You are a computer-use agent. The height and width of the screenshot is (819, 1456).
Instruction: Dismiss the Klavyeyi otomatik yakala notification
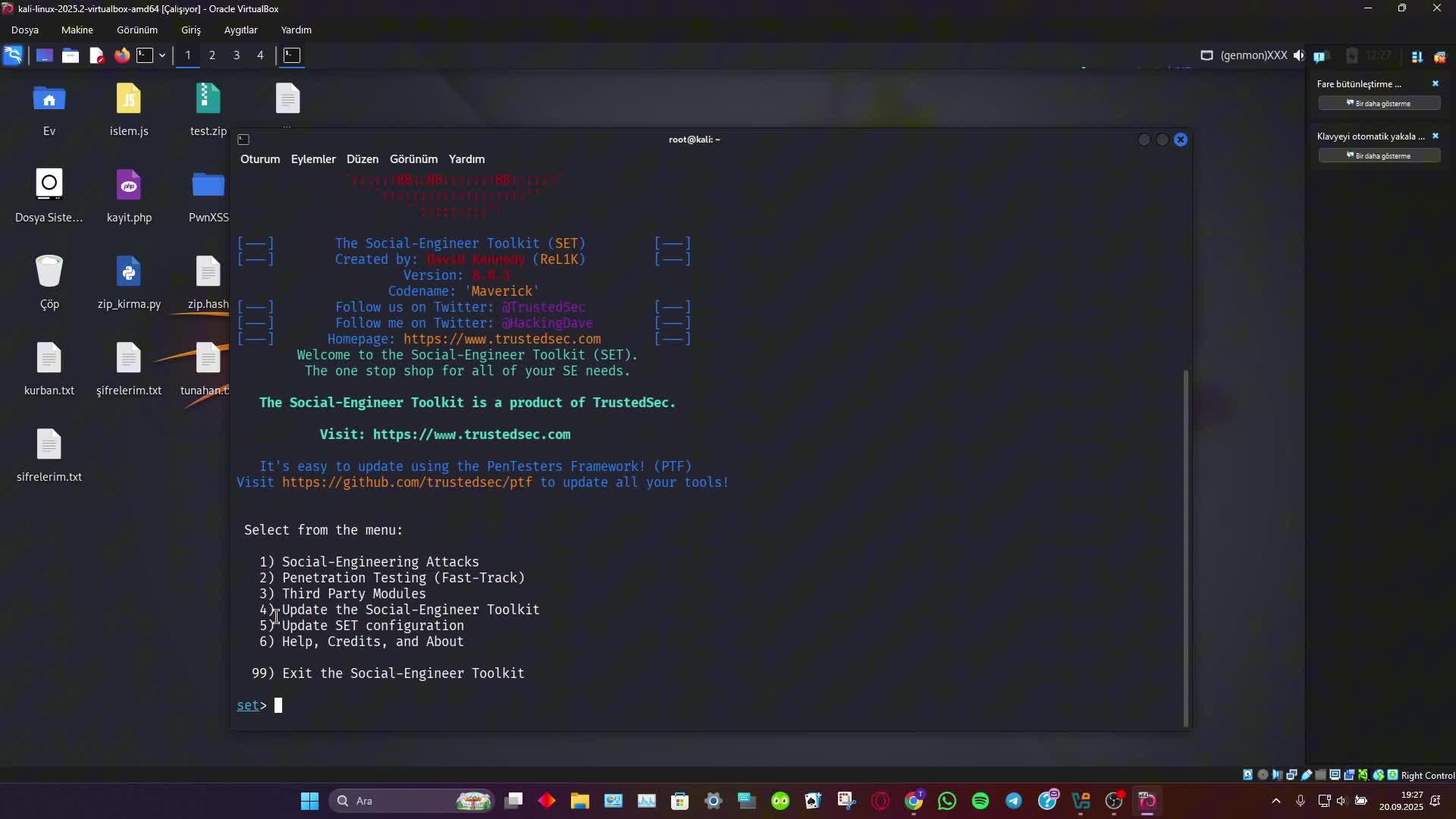pyautogui.click(x=1435, y=136)
